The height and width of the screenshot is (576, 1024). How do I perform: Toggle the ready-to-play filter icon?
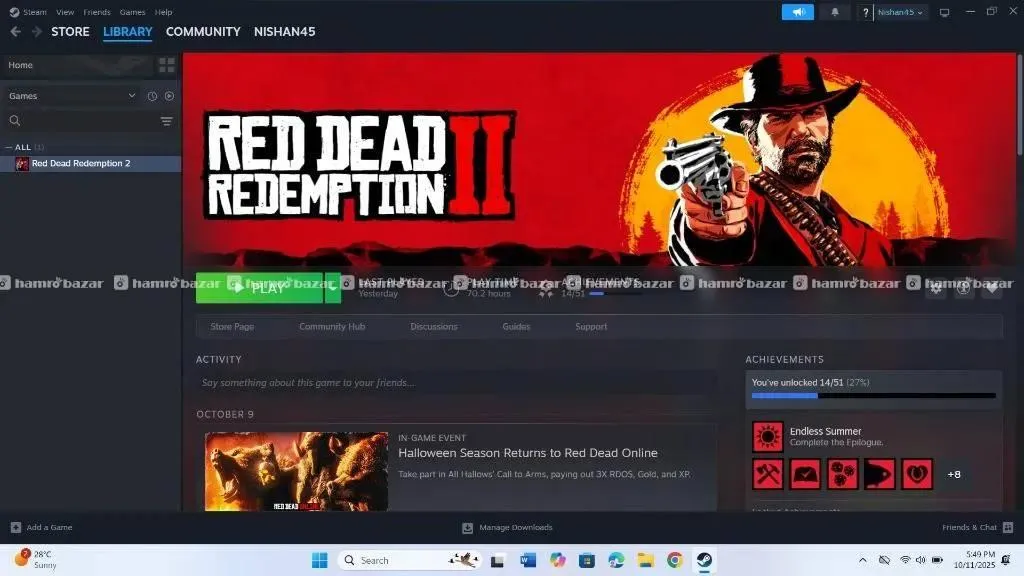[169, 96]
